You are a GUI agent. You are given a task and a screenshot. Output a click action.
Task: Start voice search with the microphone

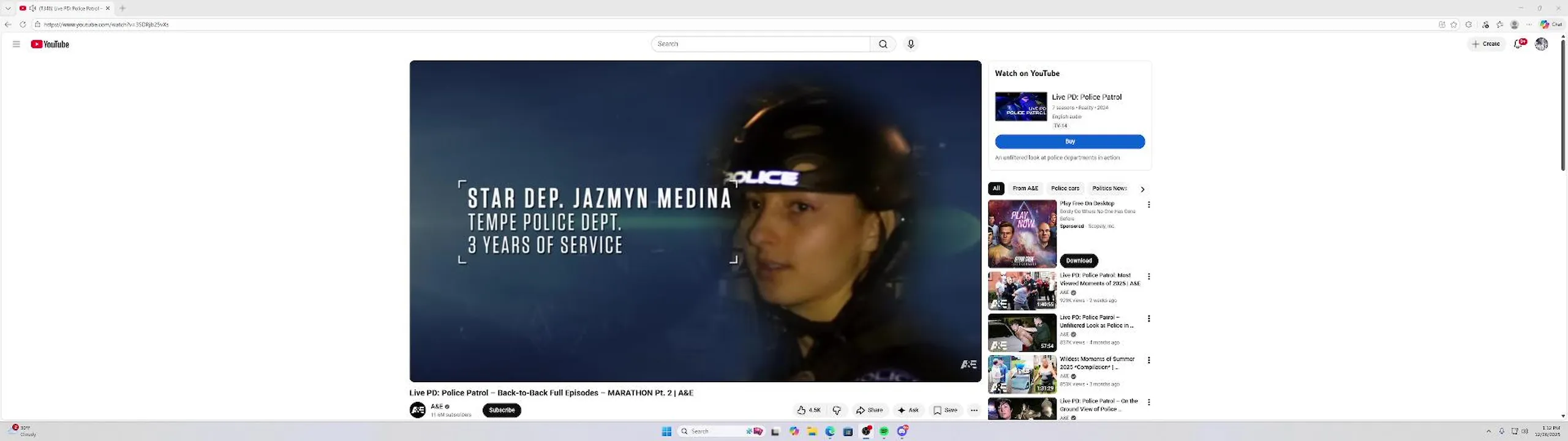click(x=911, y=44)
